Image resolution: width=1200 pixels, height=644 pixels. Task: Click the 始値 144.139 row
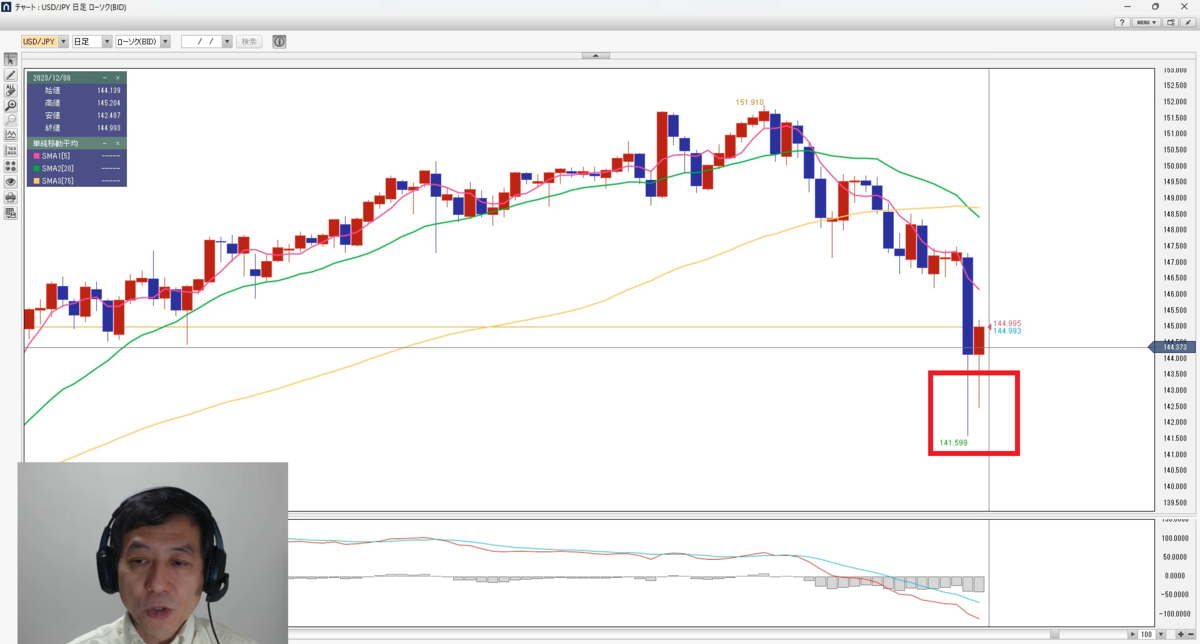77,90
